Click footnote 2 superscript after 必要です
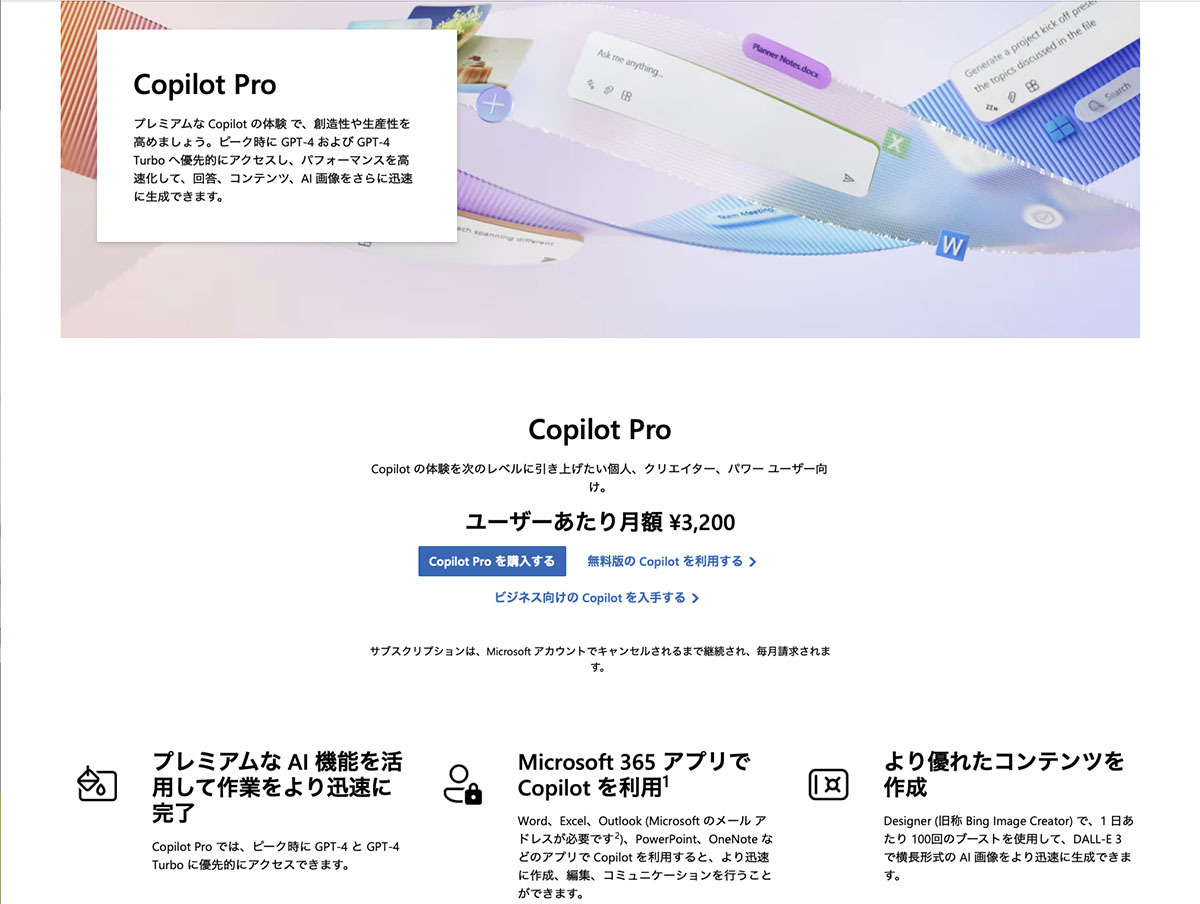This screenshot has width=1200, height=904. click(619, 837)
